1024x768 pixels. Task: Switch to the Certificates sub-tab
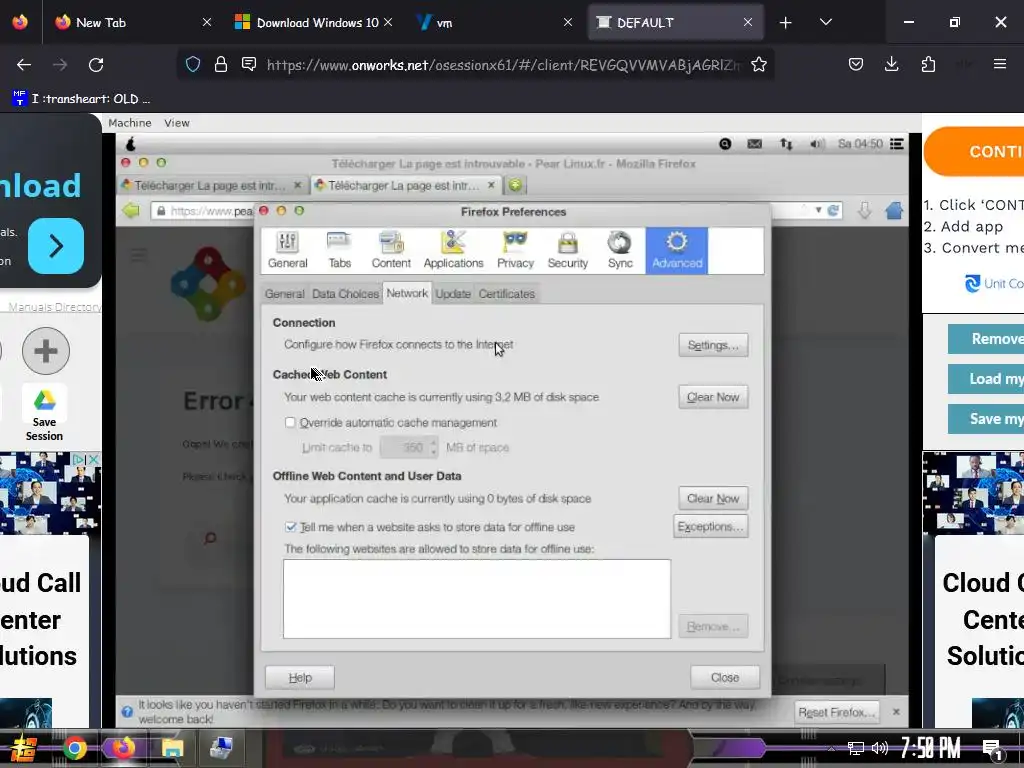coord(506,294)
